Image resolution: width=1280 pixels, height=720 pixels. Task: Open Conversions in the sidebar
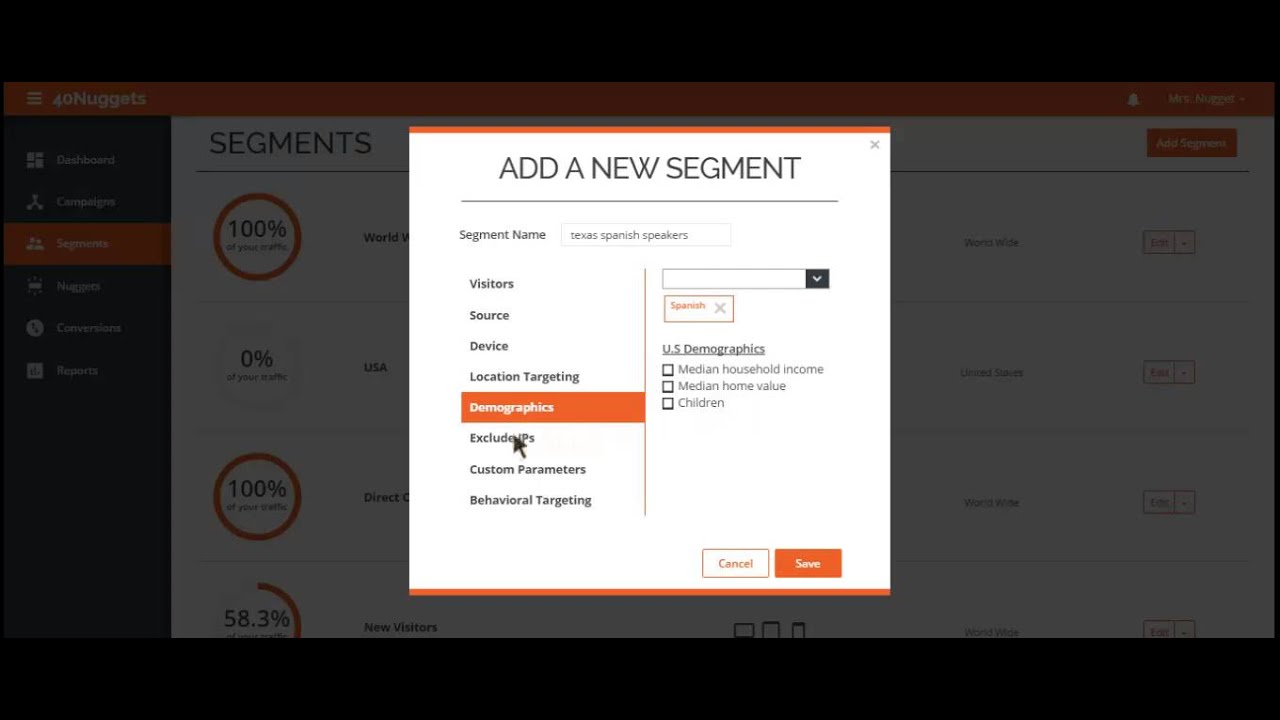85,328
